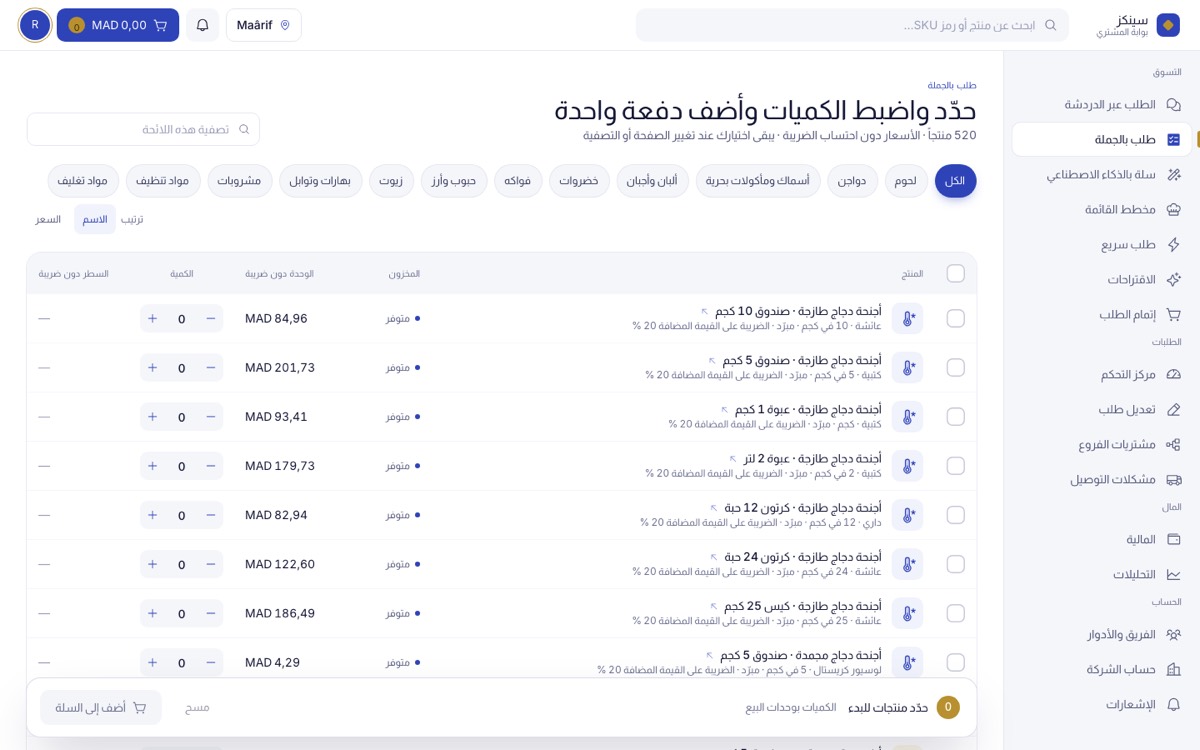Viewport: 1200px width, 750px height.
Task: Open مشتريات الفروع page
Action: coord(1104,445)
